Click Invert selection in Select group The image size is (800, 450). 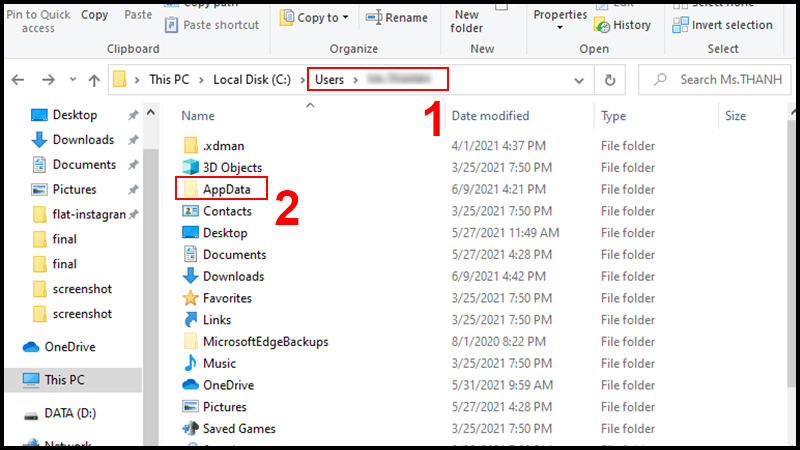pyautogui.click(x=722, y=24)
